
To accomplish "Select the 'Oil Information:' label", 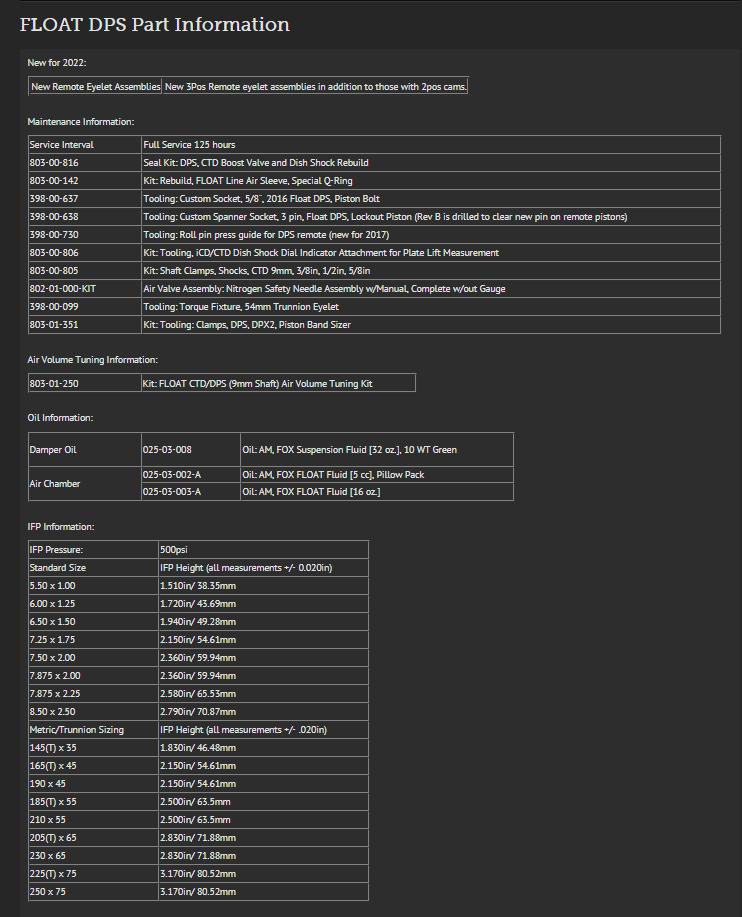I will 60,418.
